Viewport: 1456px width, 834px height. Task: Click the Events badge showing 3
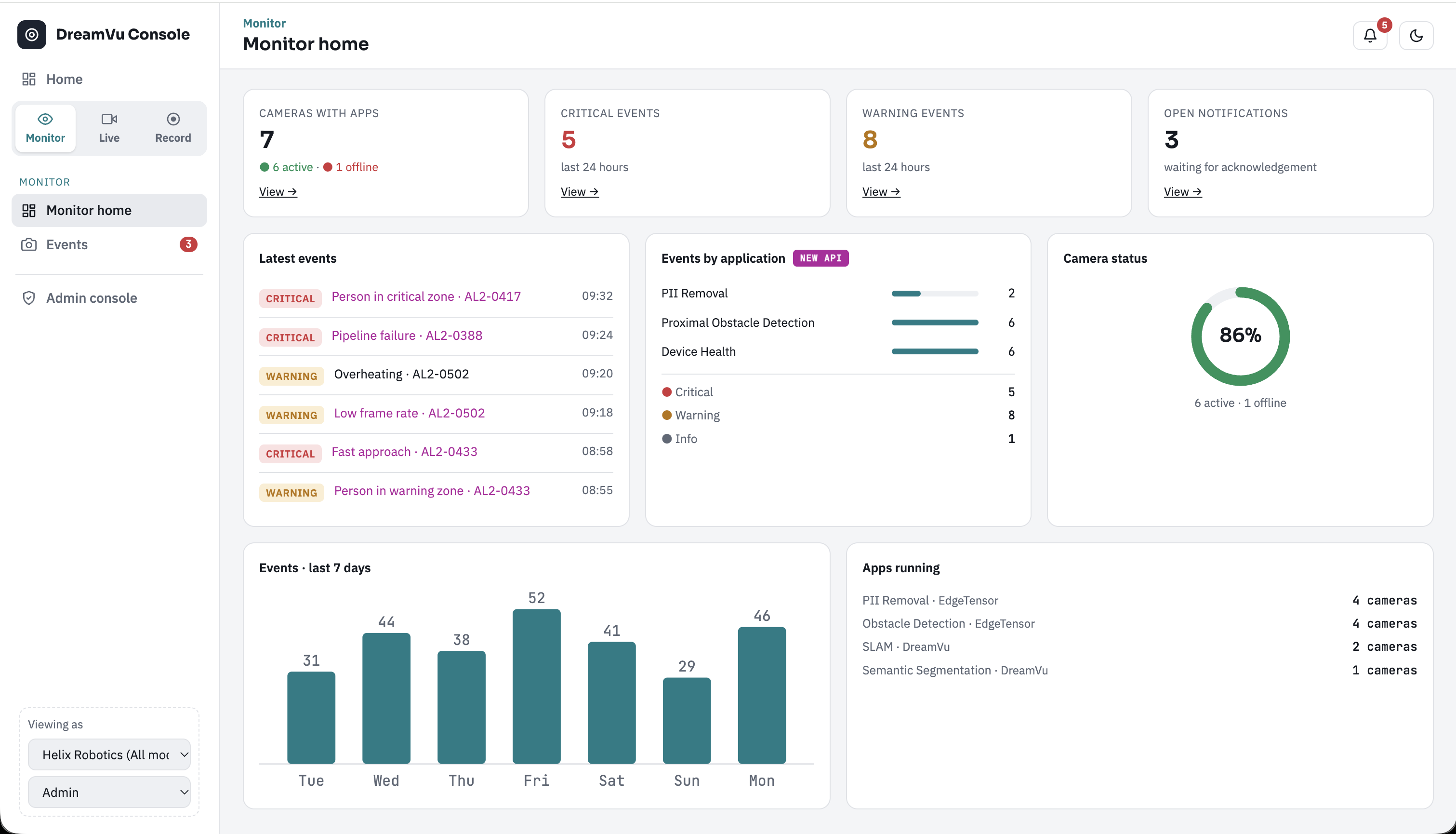(188, 244)
